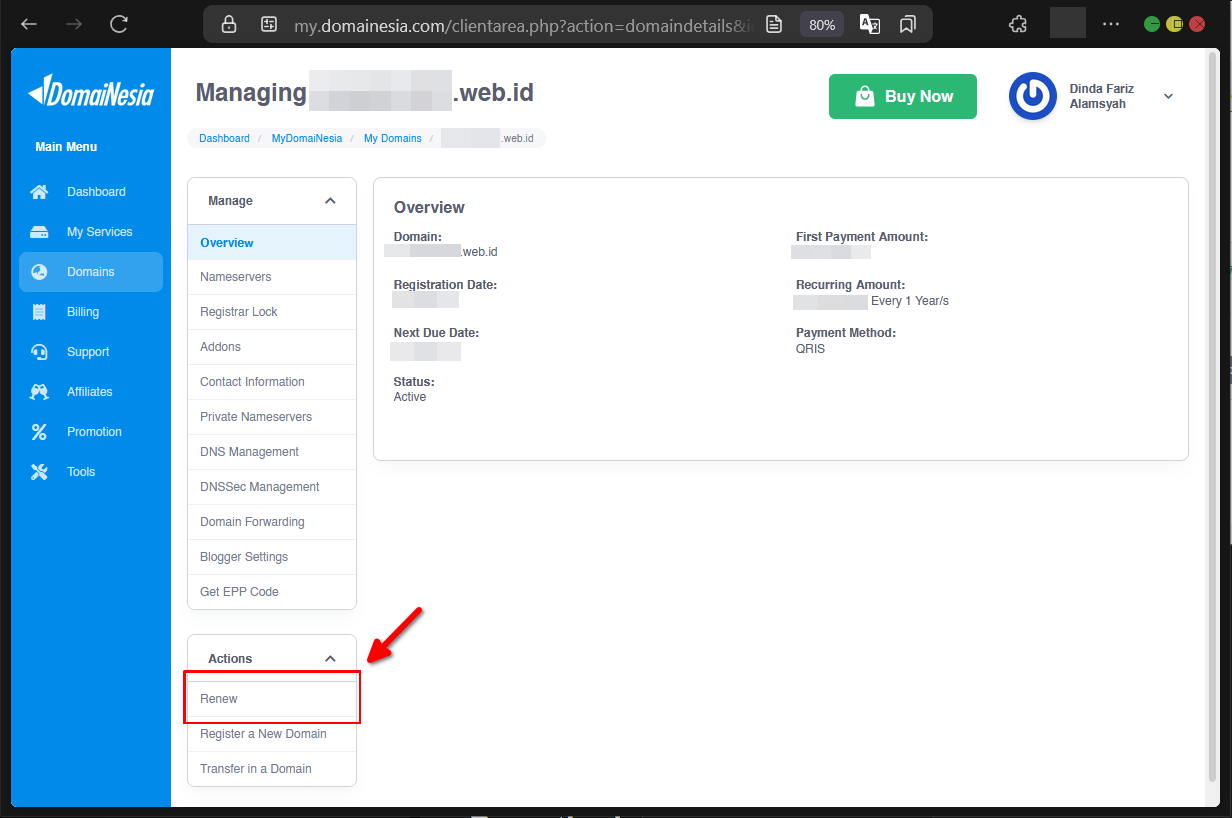Open the site permissions icon in address bar
This screenshot has height=818, width=1232.
pyautogui.click(x=268, y=24)
